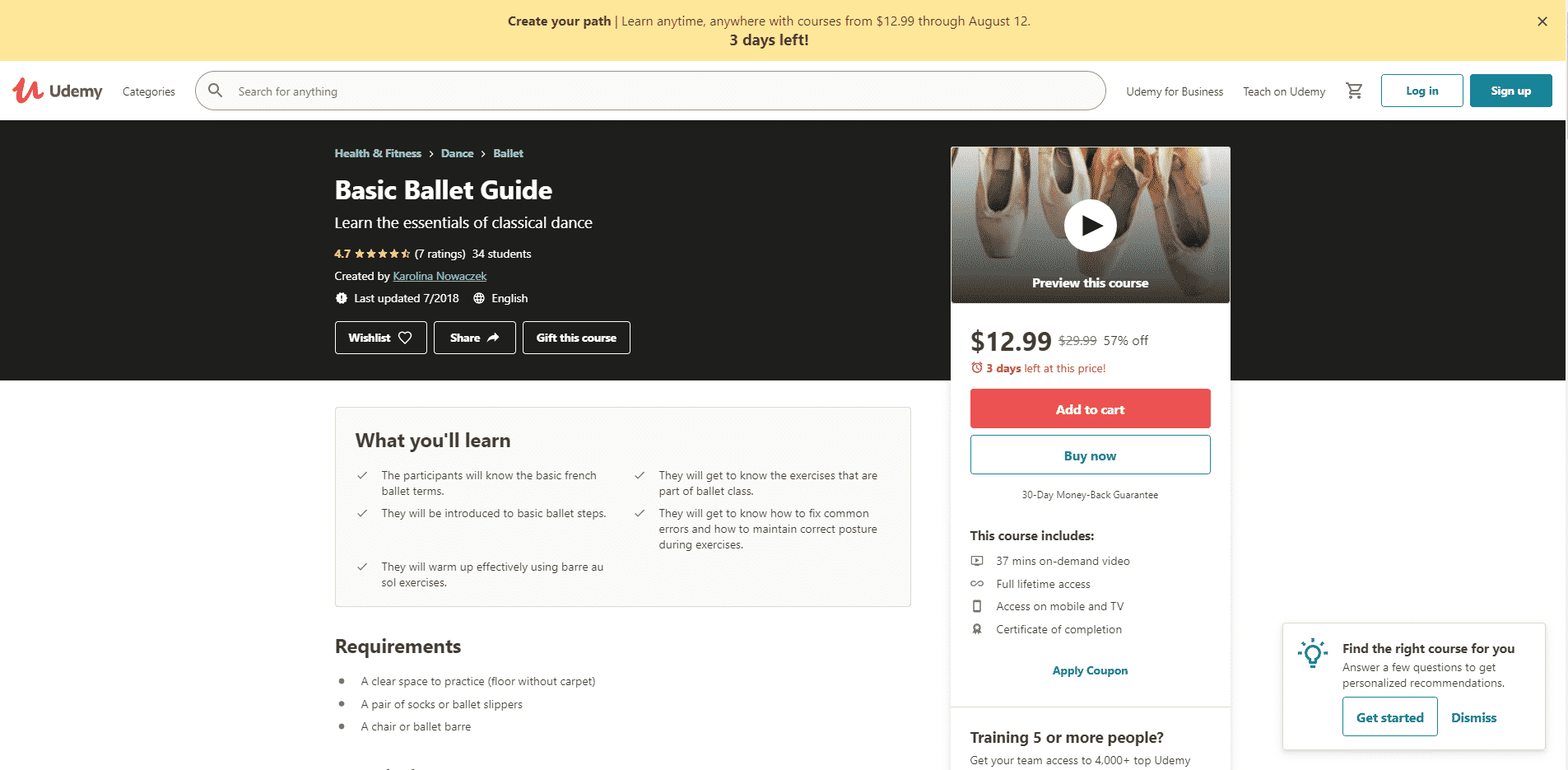Dismiss the course recommendation popup
Screen dimensions: 1568x770
[1474, 717]
